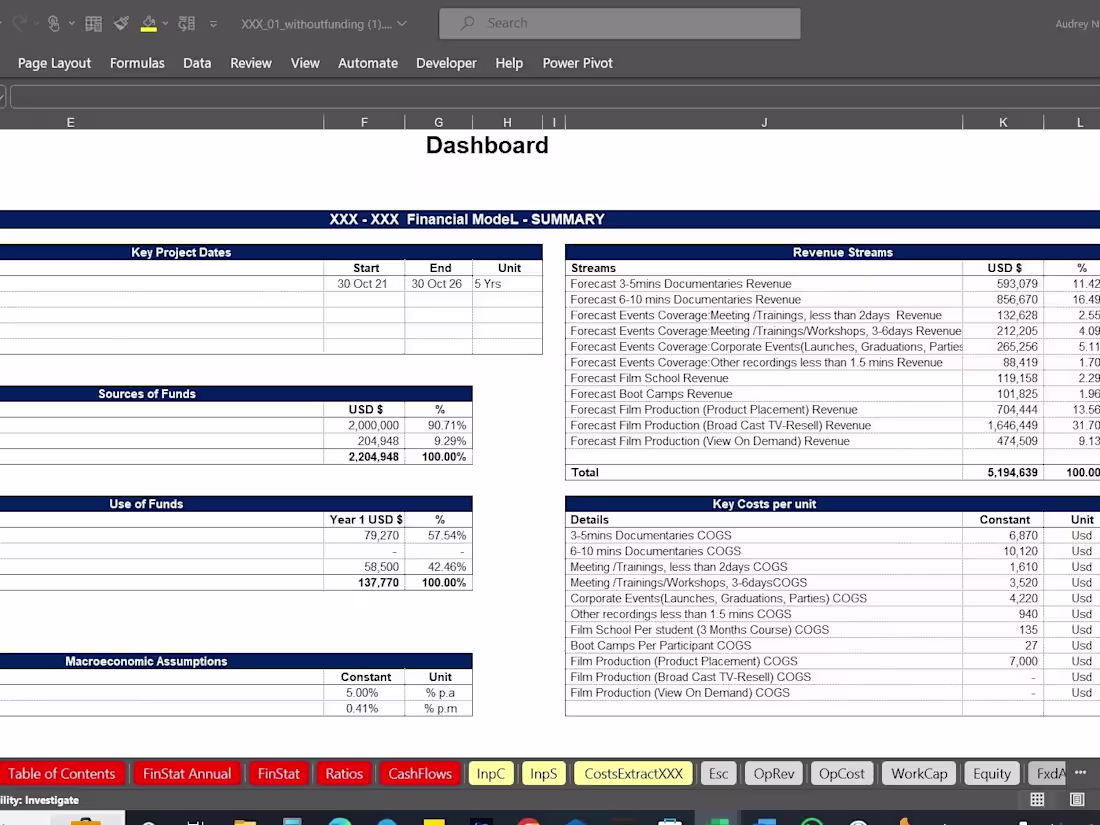
Task: Select the '2,000,000' Sources of Funds cell
Action: [x=364, y=426]
